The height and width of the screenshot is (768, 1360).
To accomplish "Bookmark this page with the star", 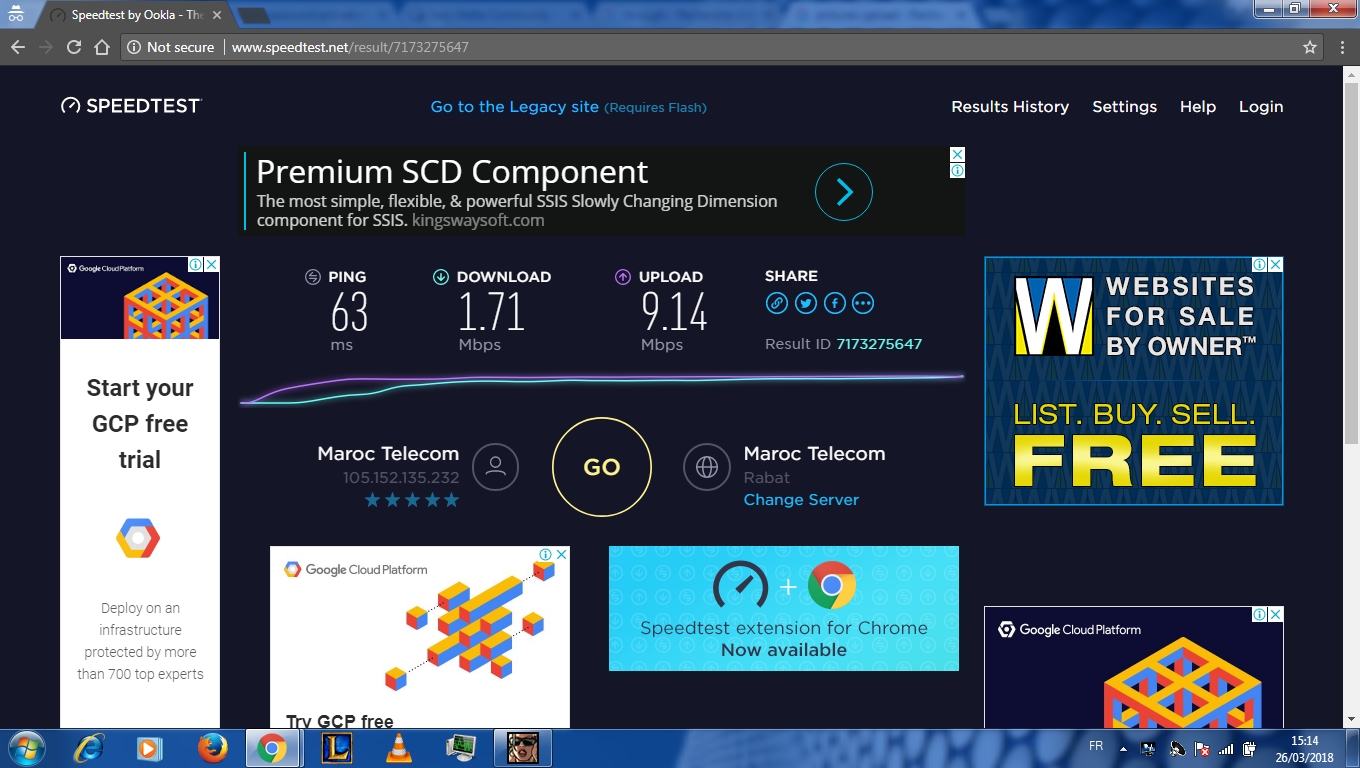I will [x=1310, y=47].
